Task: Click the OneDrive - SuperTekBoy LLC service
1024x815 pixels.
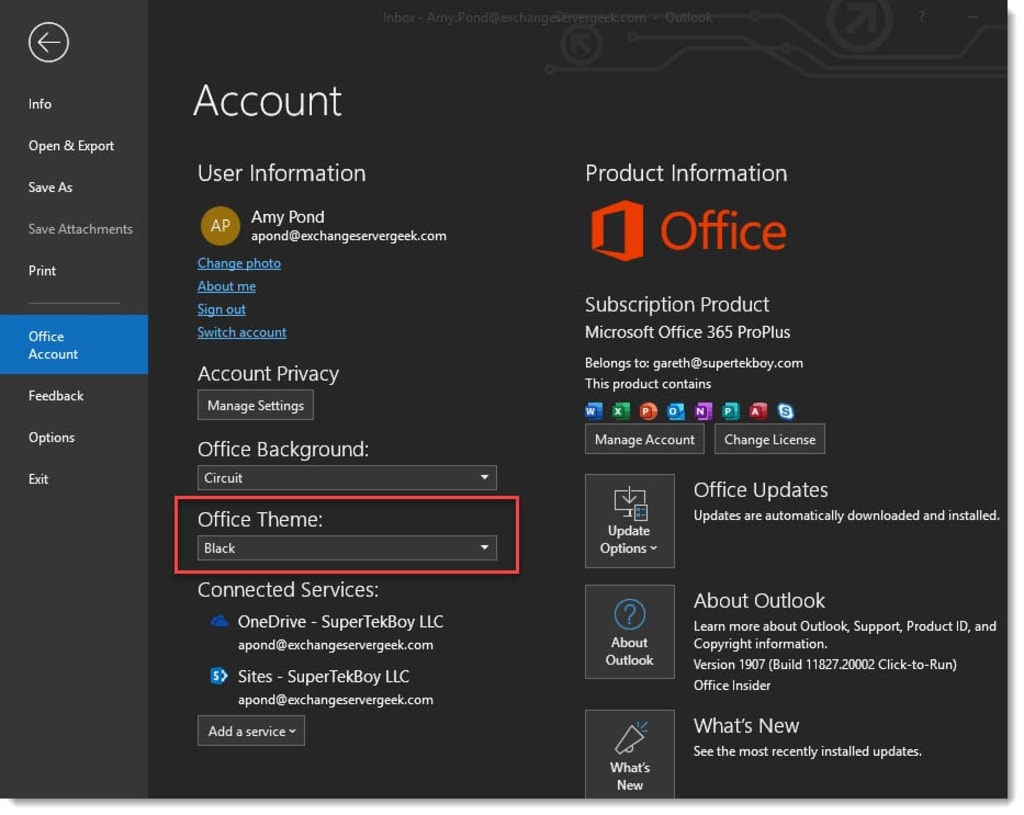Action: [340, 622]
